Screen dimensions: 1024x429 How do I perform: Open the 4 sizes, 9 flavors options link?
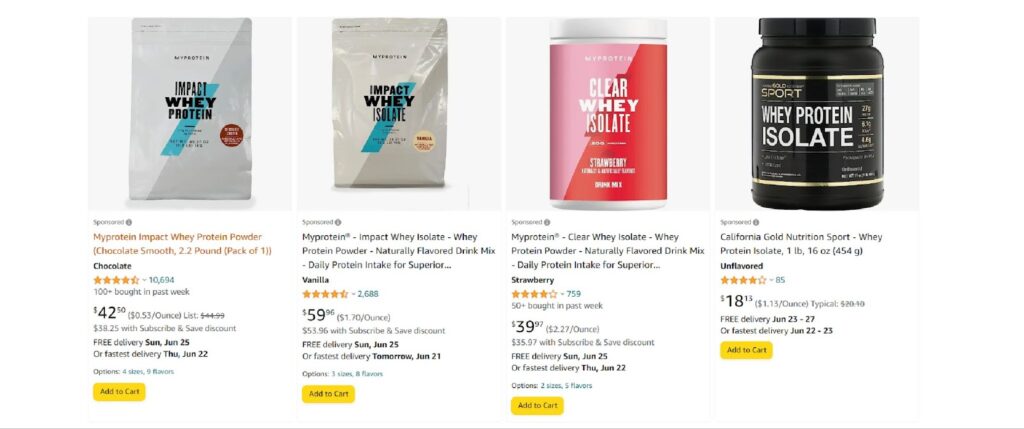(148, 372)
